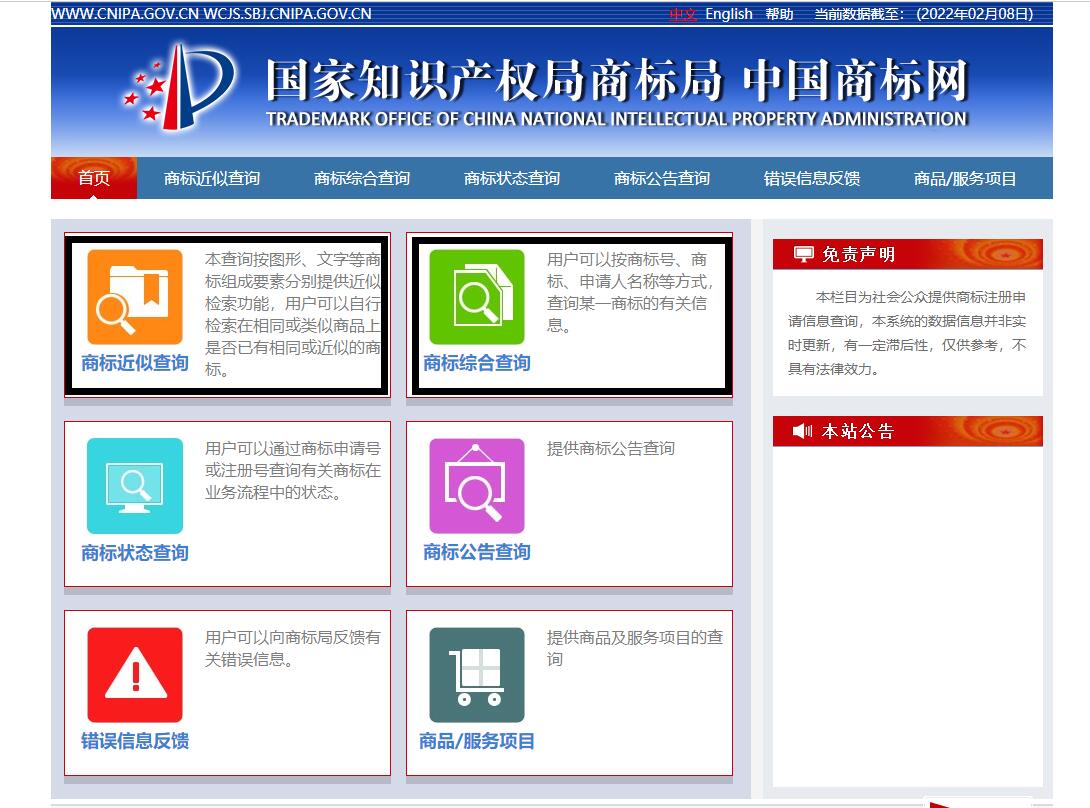Click the description starting 用户可以按商标号
This screenshot has height=808, width=1090.
(630, 292)
